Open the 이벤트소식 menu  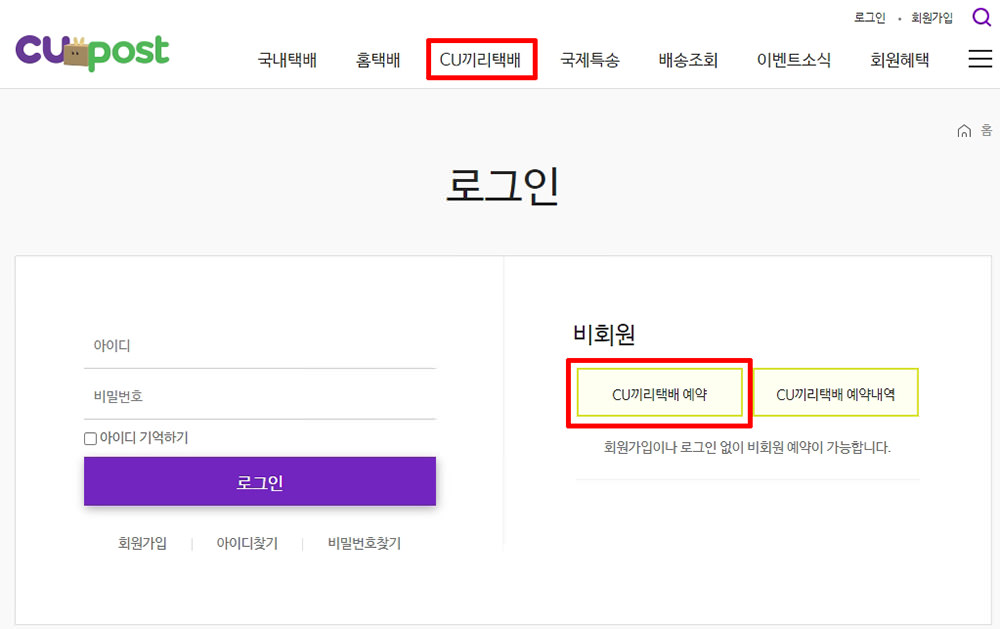click(x=793, y=60)
